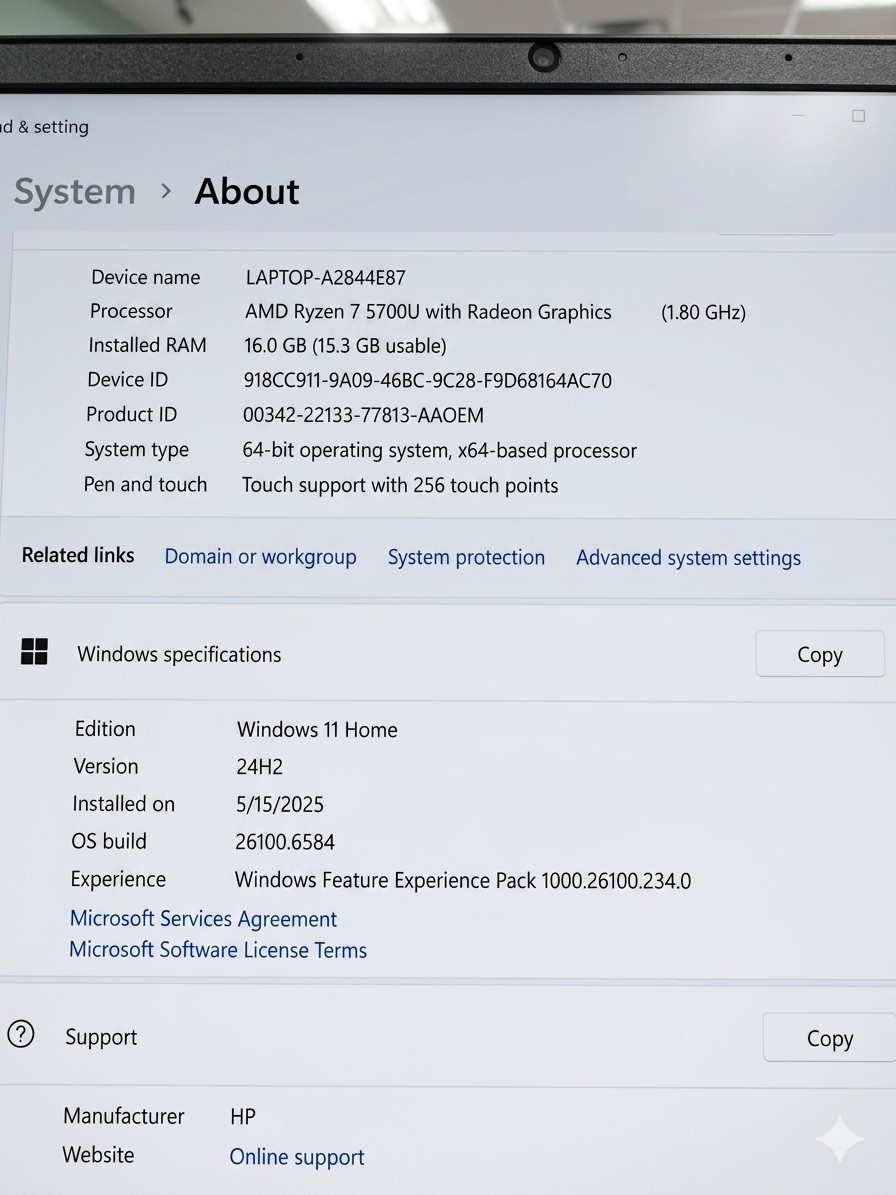Image resolution: width=896 pixels, height=1195 pixels.
Task: Open System protection link
Action: (466, 557)
